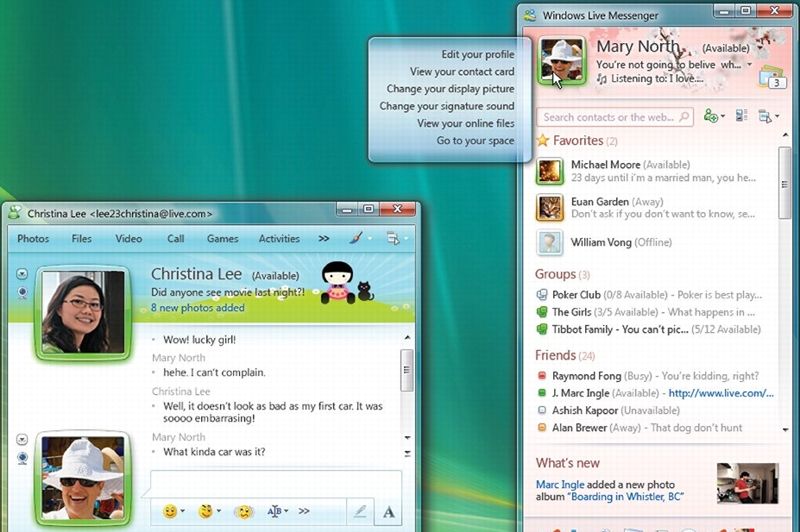Click The Girls group icon
The image size is (800, 532).
pos(541,312)
